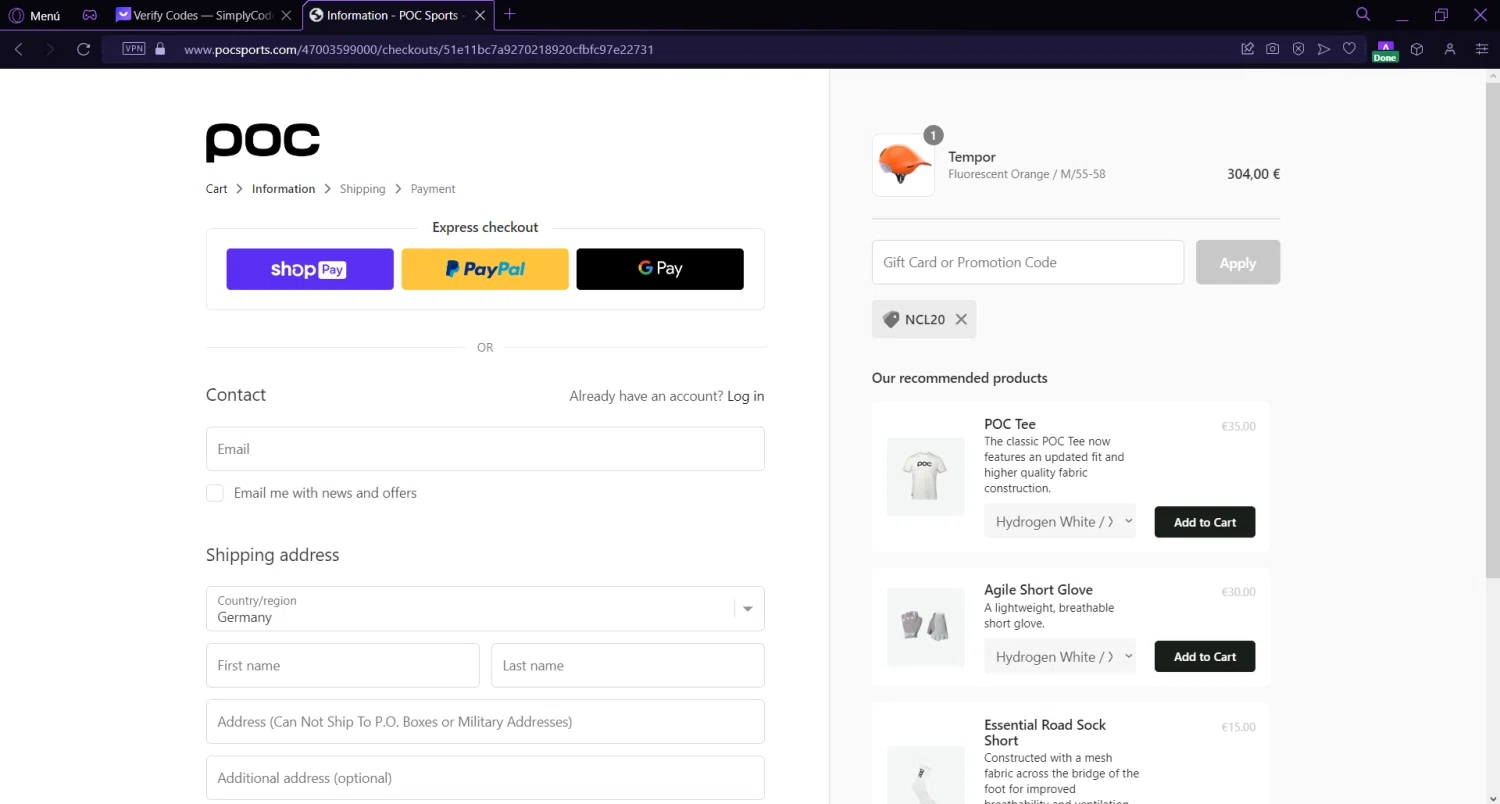This screenshot has height=804, width=1500.
Task: Click the Email input field
Action: [x=485, y=449]
